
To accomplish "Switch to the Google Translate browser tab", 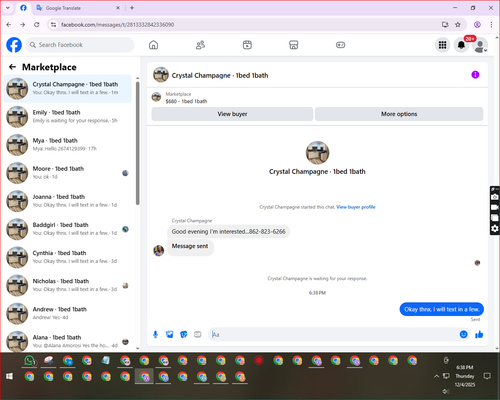I will [78, 8].
